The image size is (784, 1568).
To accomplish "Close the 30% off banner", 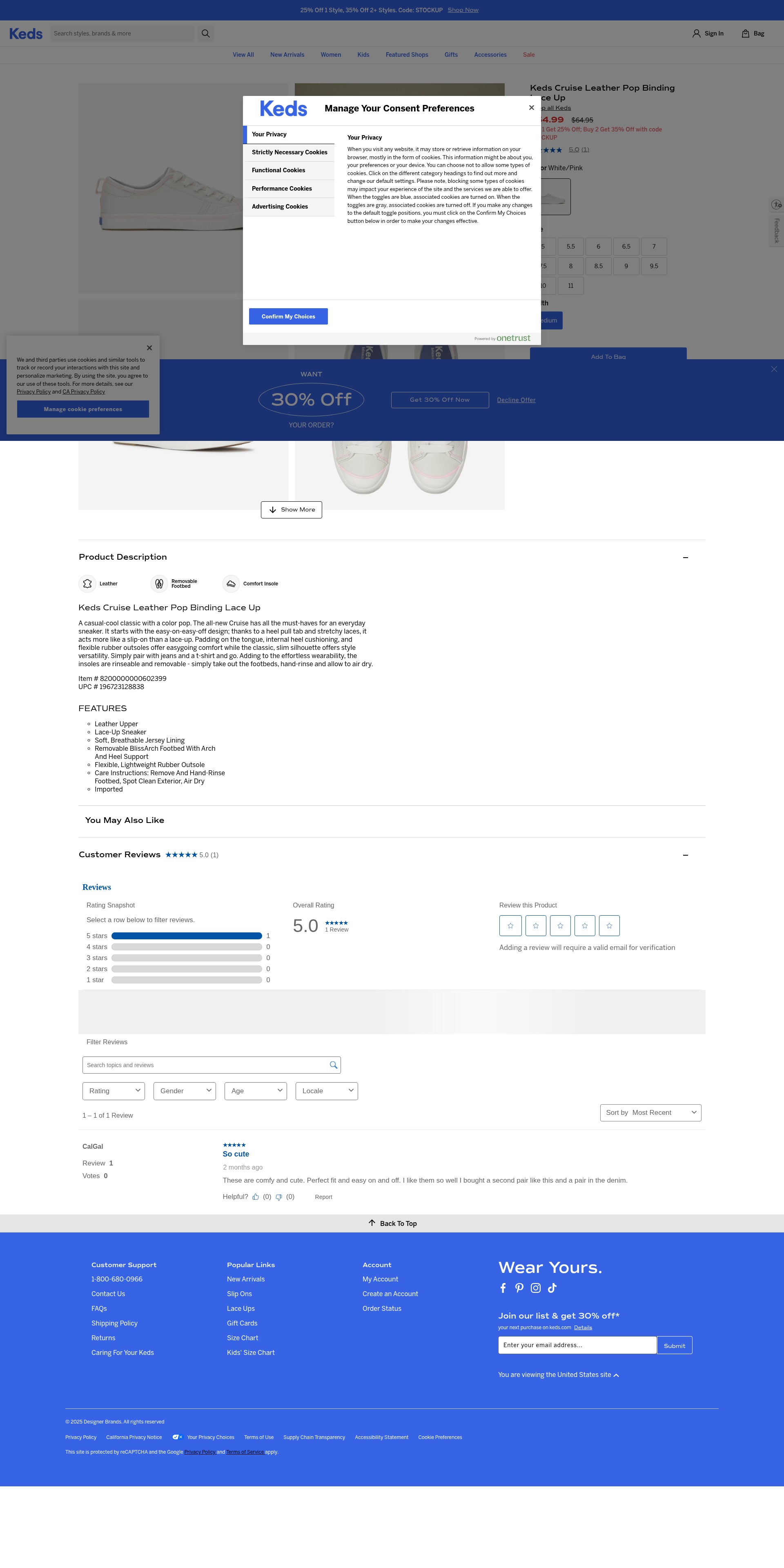I will [774, 369].
